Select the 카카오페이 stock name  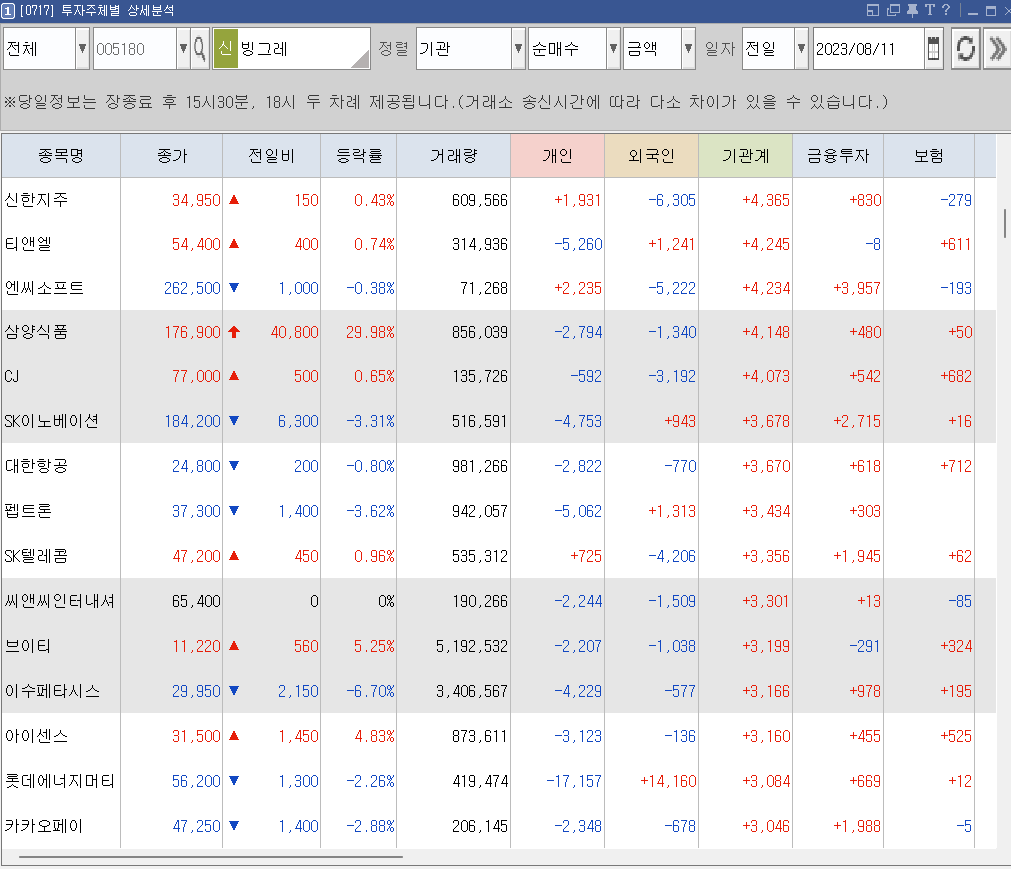point(44,826)
